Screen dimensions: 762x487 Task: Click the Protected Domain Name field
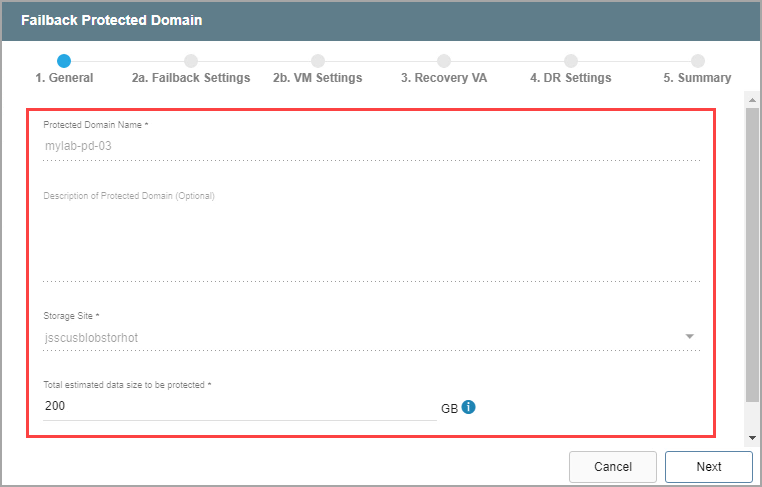[370, 146]
